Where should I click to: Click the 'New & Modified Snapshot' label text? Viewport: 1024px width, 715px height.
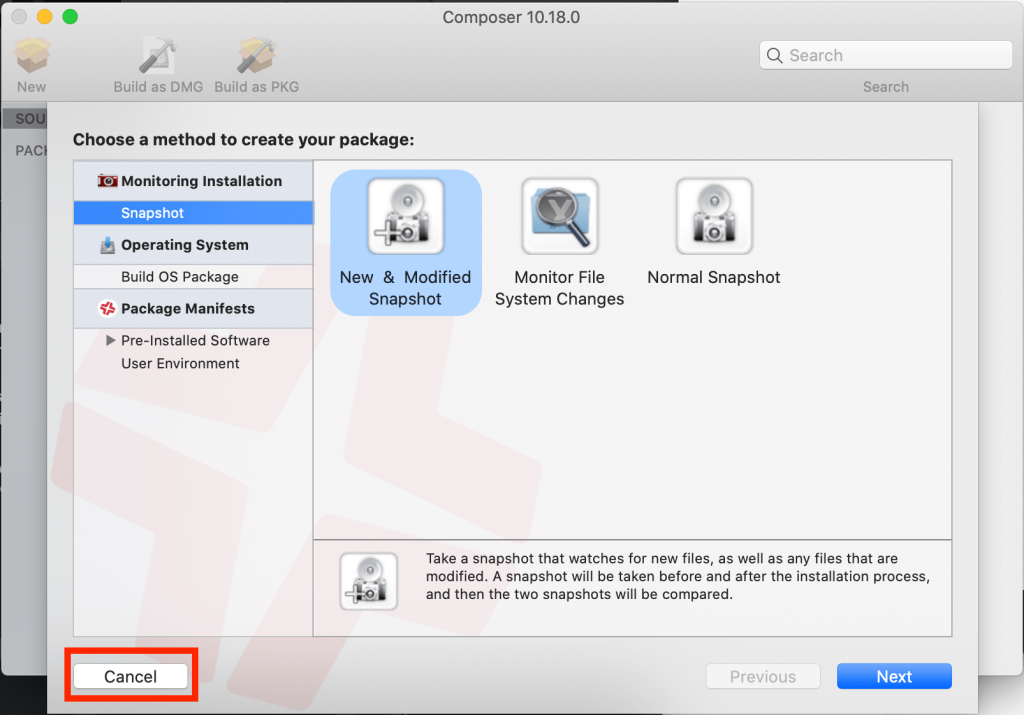pyautogui.click(x=406, y=288)
